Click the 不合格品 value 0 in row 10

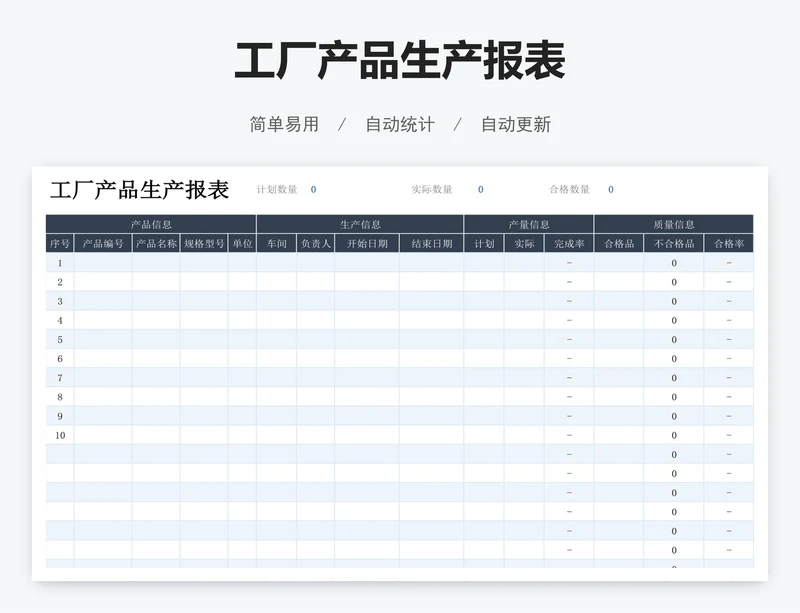674,435
